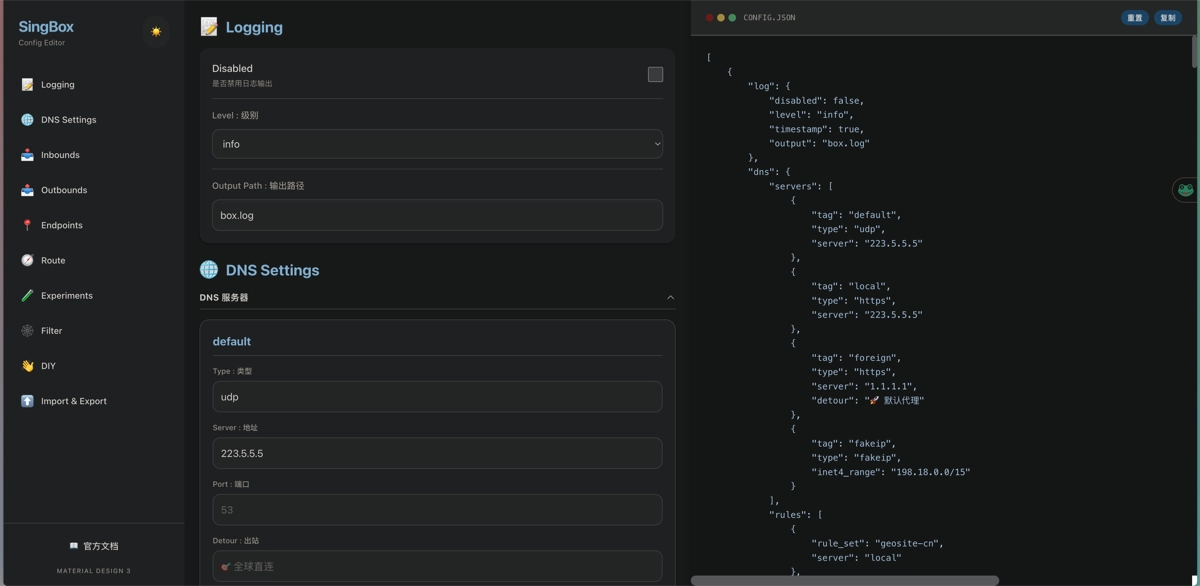Click the Filter web icon
Image resolution: width=1200 pixels, height=586 pixels.
27,330
